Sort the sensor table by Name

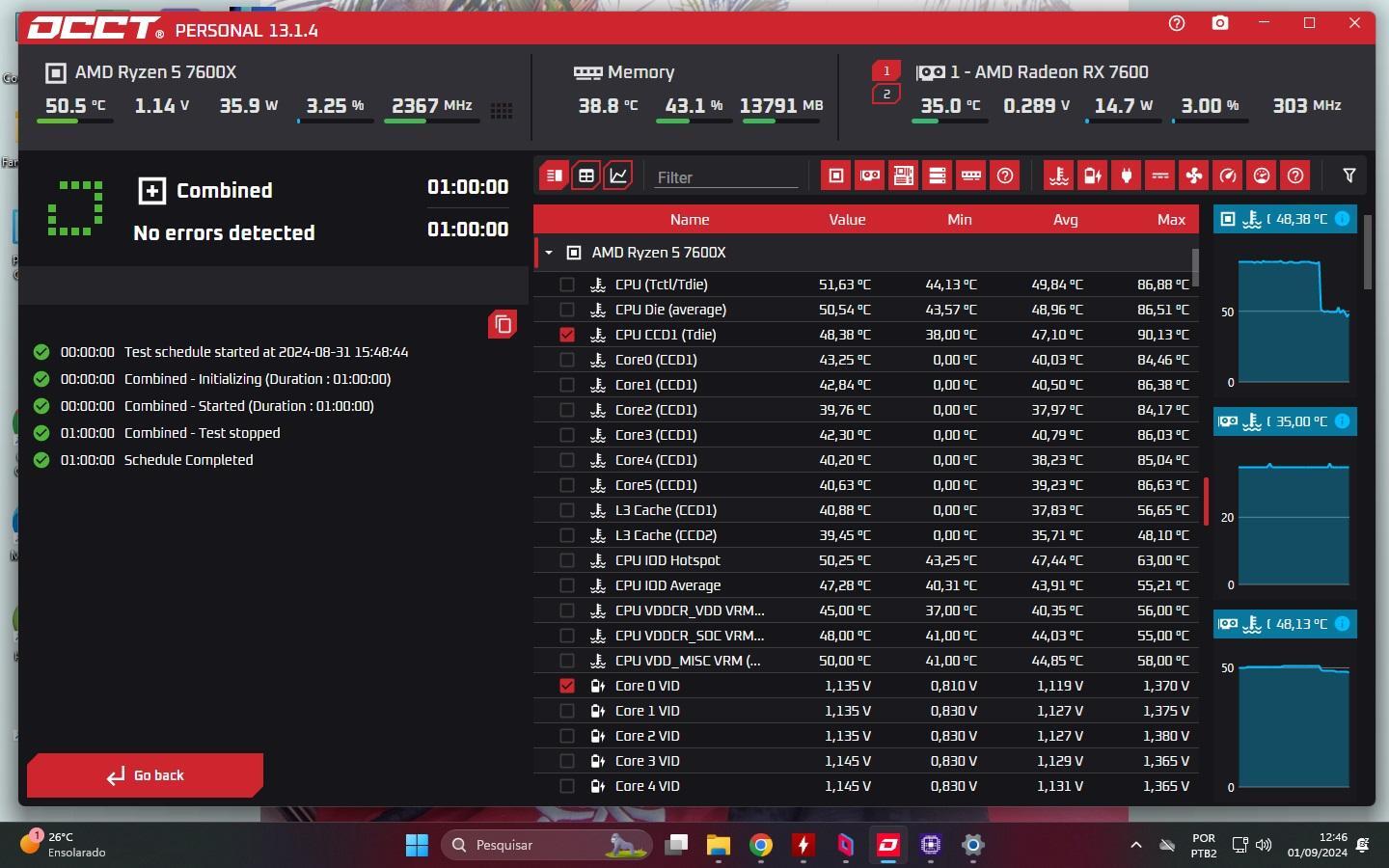click(x=690, y=220)
